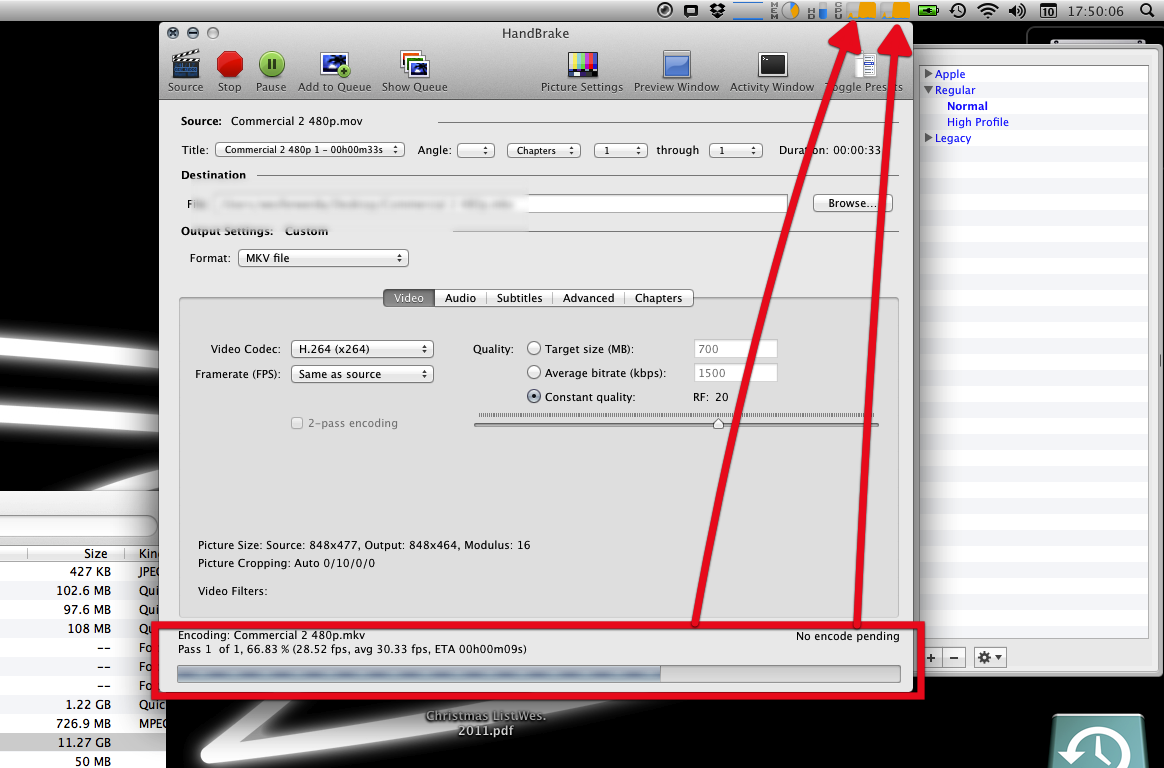Click the Average bitrate 1500 field
1164x768 pixels.
pos(736,372)
